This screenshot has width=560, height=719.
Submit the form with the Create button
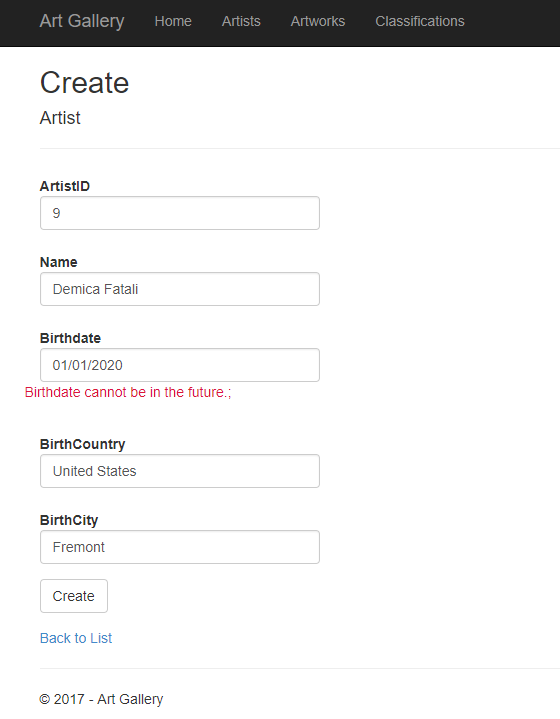click(74, 596)
